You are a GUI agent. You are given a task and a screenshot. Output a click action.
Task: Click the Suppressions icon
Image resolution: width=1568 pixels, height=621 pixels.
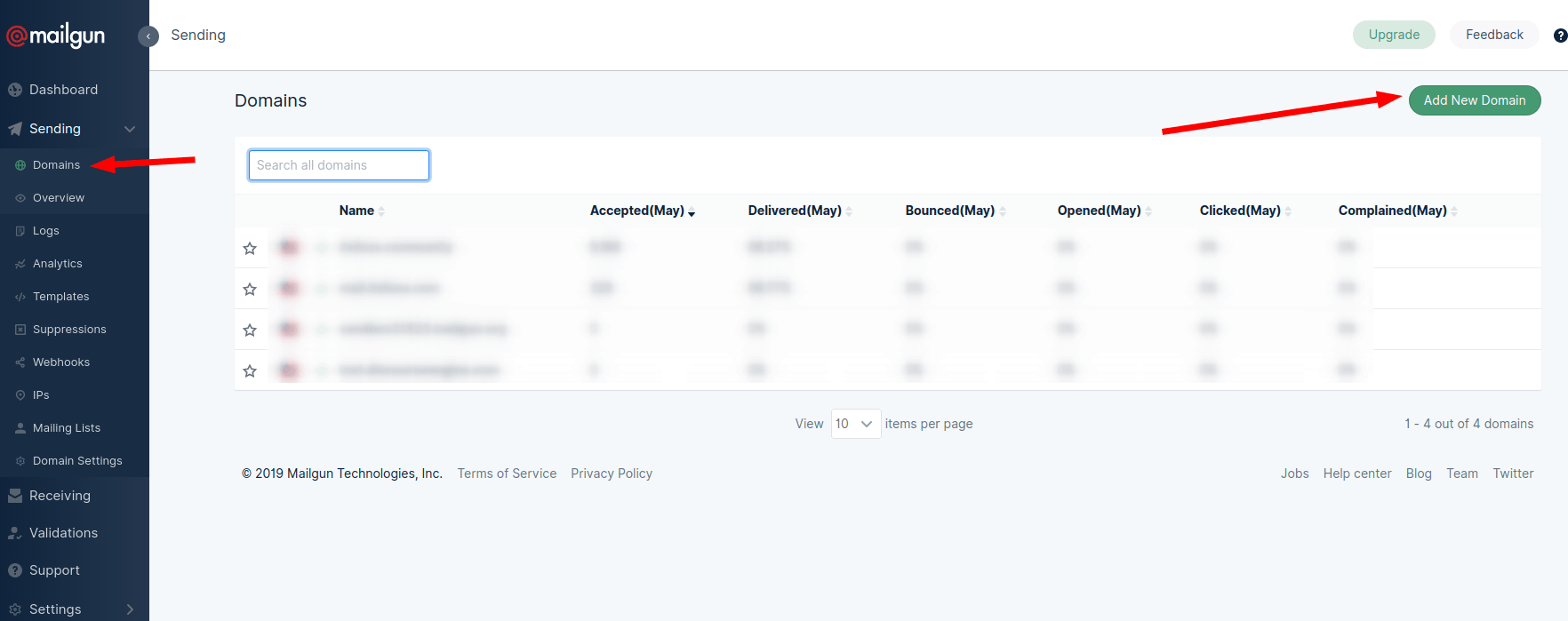tap(20, 330)
